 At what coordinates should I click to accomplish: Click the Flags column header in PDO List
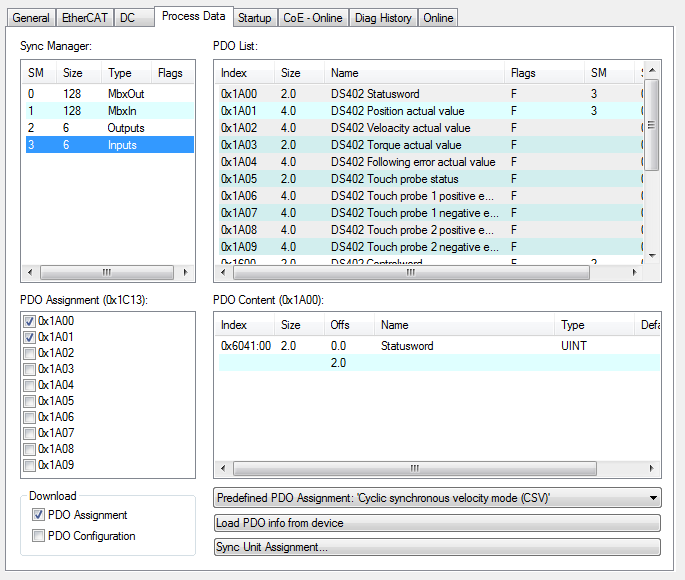[x=544, y=73]
